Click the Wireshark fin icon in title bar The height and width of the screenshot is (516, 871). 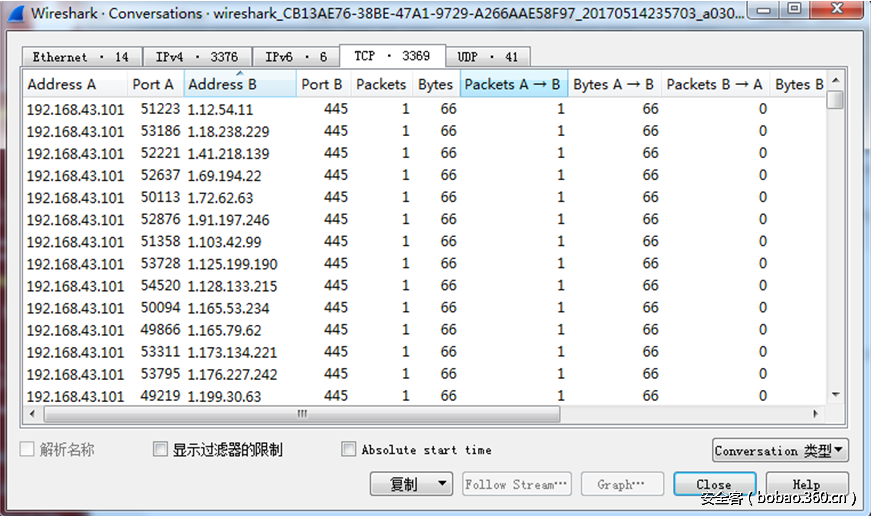(16, 13)
